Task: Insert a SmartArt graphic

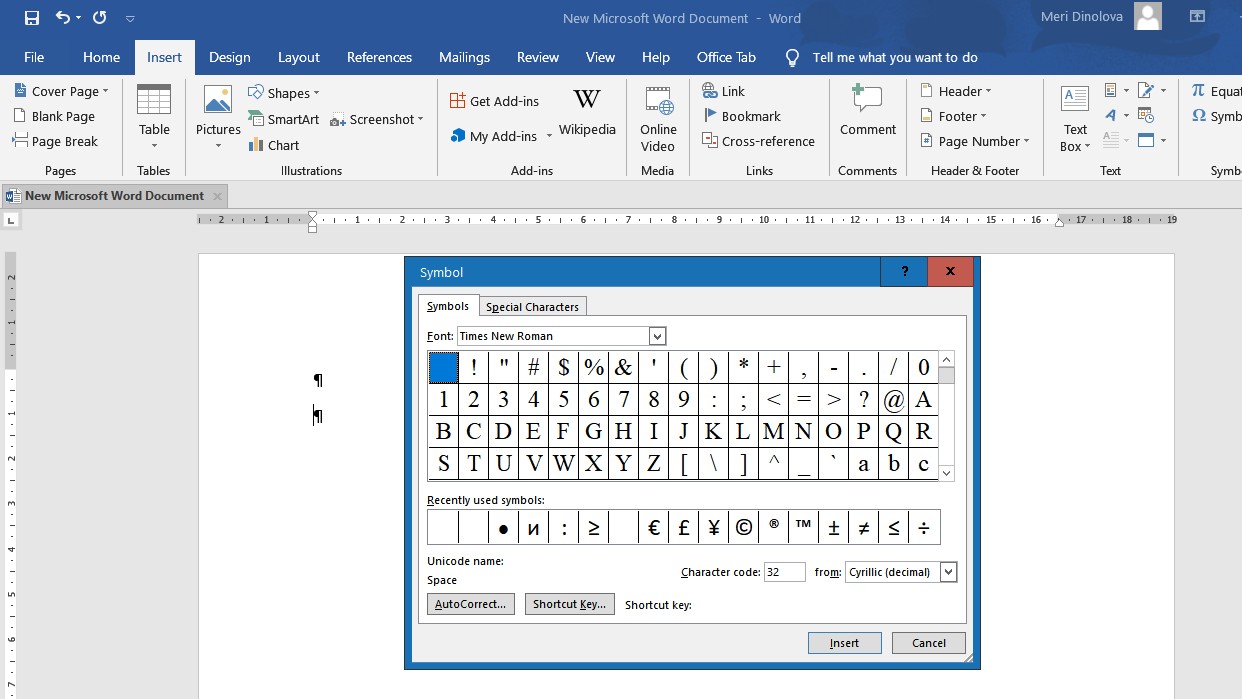Action: (x=284, y=119)
